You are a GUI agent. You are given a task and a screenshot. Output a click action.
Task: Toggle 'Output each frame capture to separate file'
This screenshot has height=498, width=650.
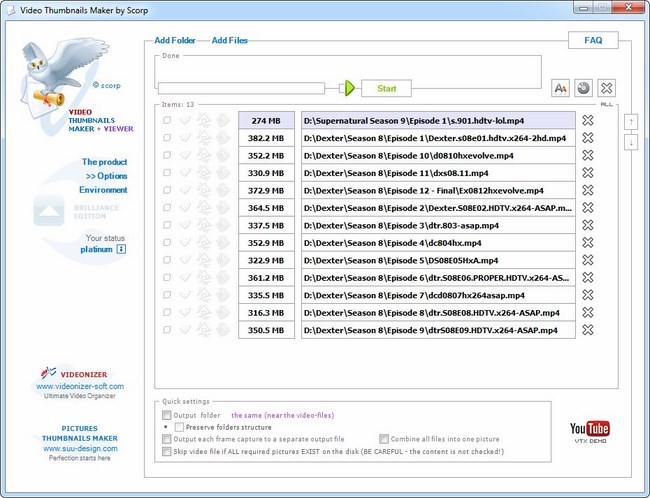point(167,438)
